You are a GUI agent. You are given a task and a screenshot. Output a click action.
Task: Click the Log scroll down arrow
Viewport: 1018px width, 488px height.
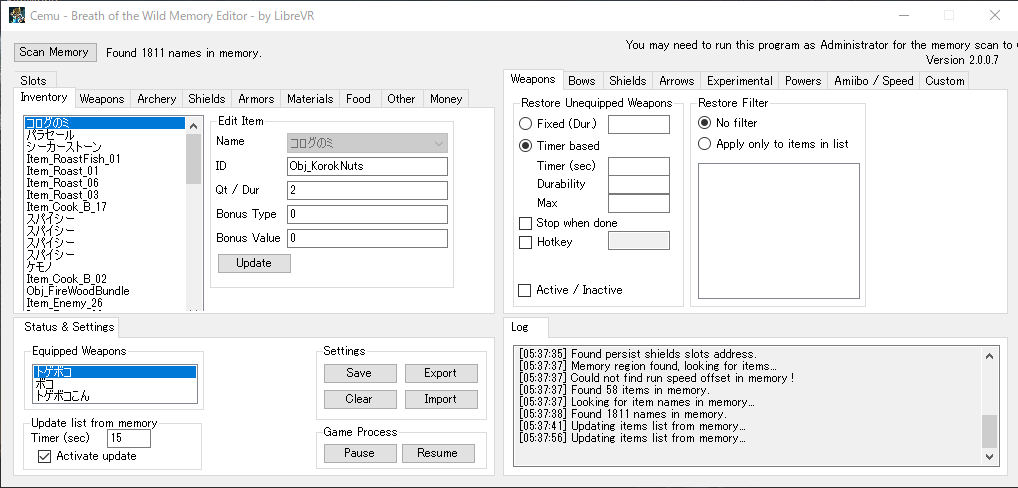pos(989,457)
